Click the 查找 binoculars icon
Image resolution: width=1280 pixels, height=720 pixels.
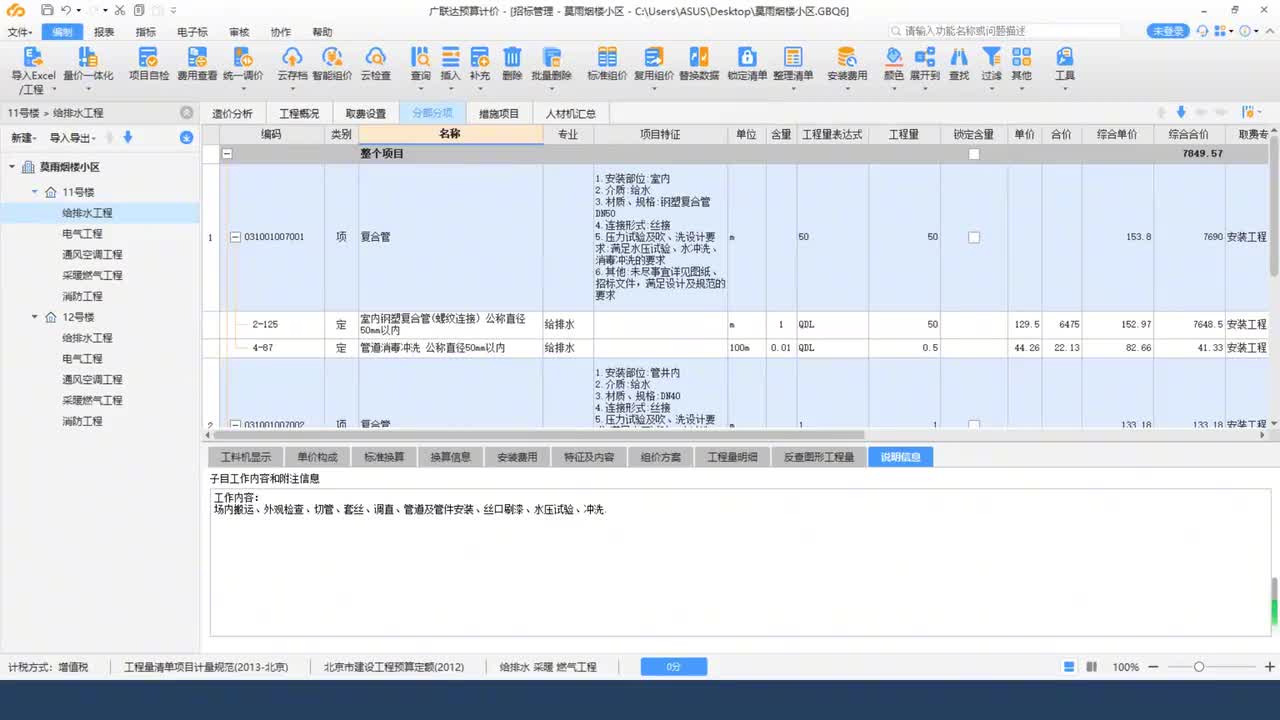[x=959, y=57]
